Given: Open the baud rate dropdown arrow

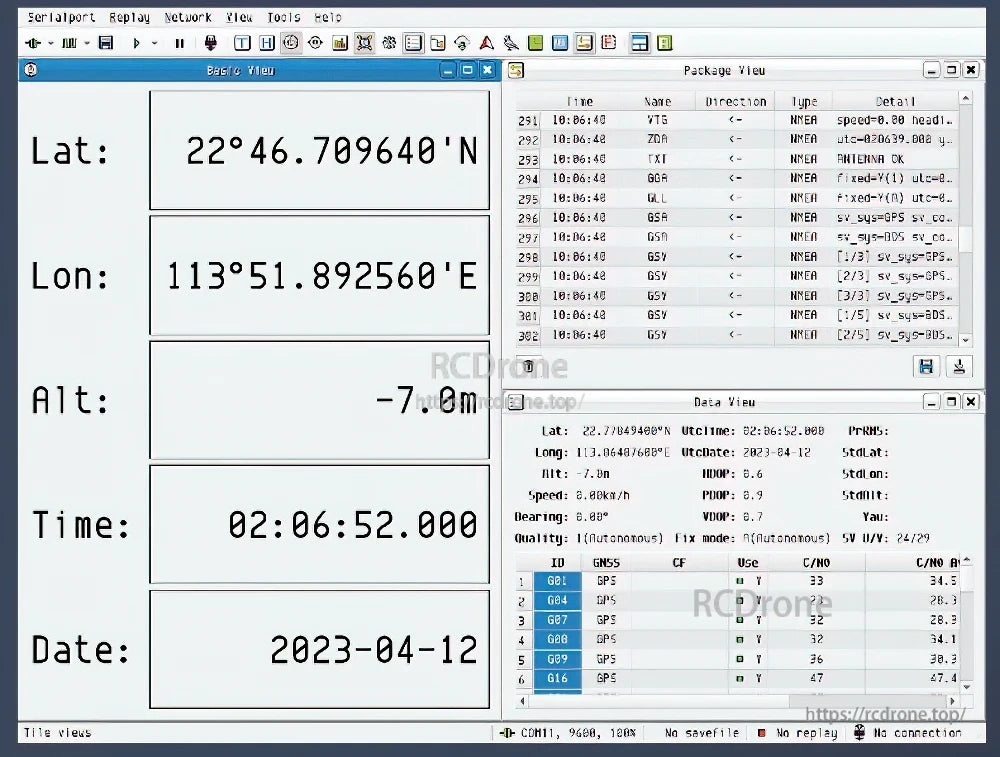Looking at the screenshot, I should point(87,43).
